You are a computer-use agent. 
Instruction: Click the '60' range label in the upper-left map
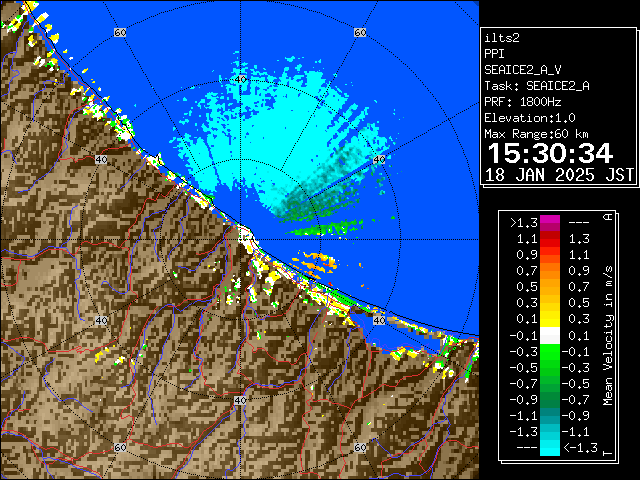(x=120, y=32)
